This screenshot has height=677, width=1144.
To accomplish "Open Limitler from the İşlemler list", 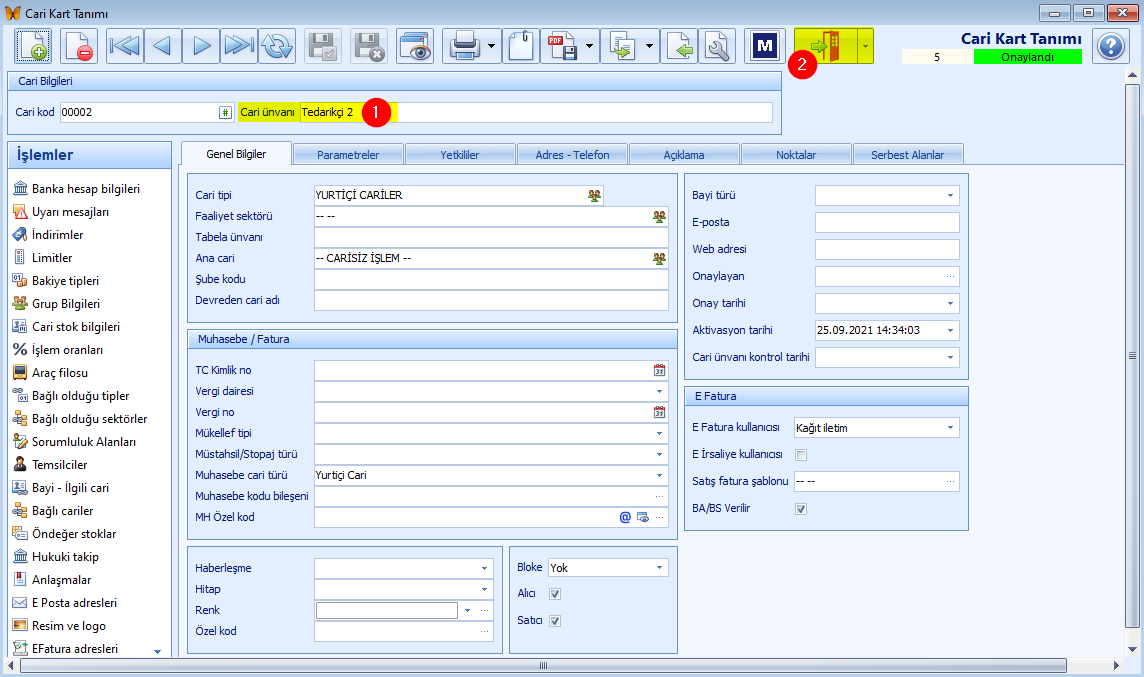I will (x=43, y=258).
